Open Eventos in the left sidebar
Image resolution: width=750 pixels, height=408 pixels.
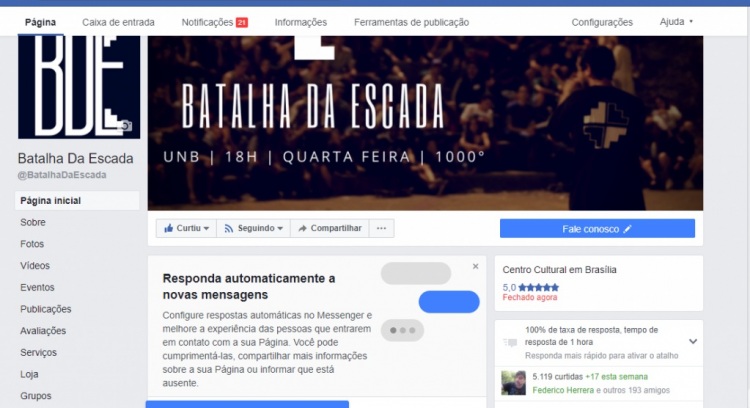[x=37, y=287]
